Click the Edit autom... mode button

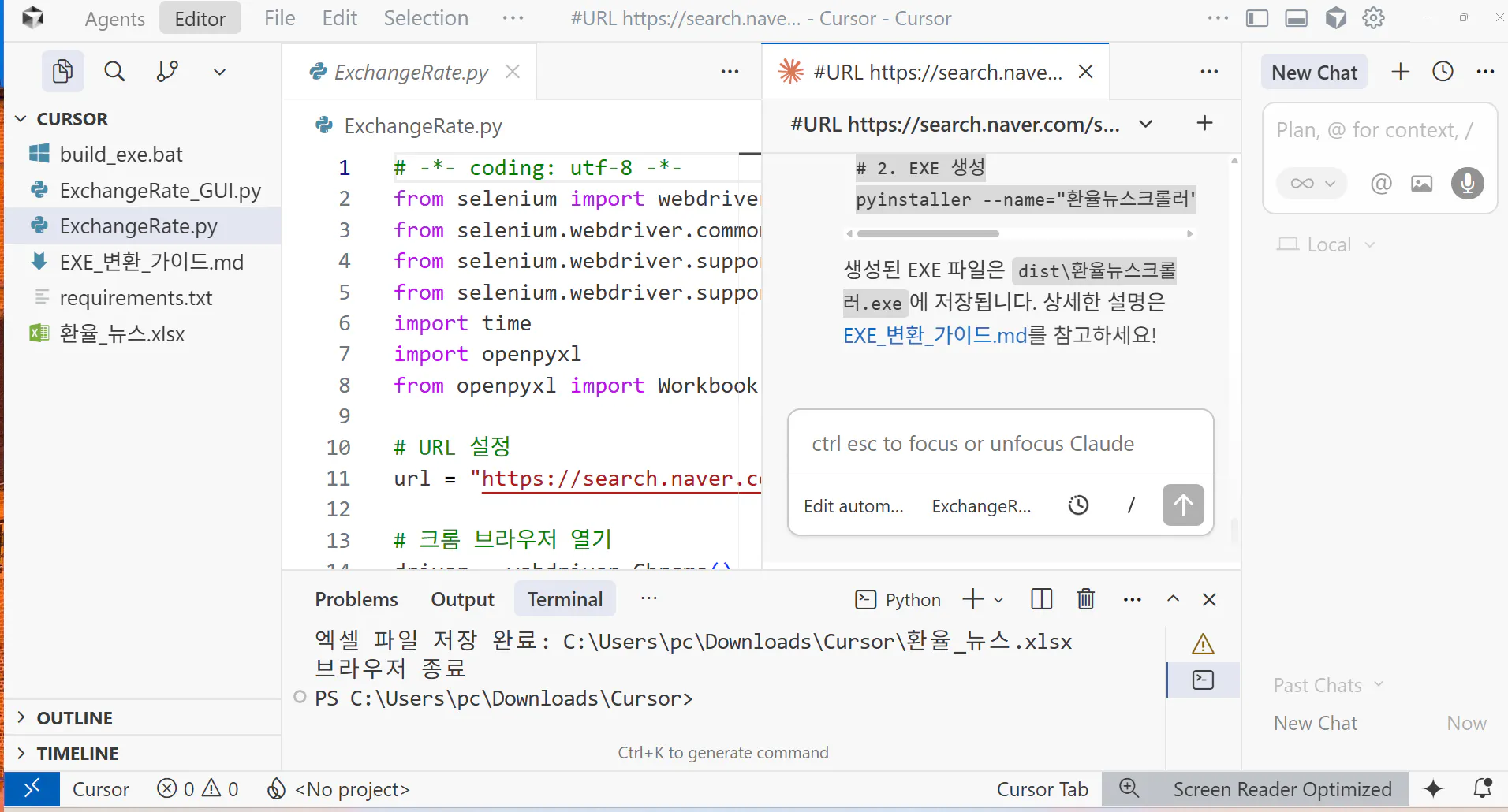pyautogui.click(x=853, y=506)
